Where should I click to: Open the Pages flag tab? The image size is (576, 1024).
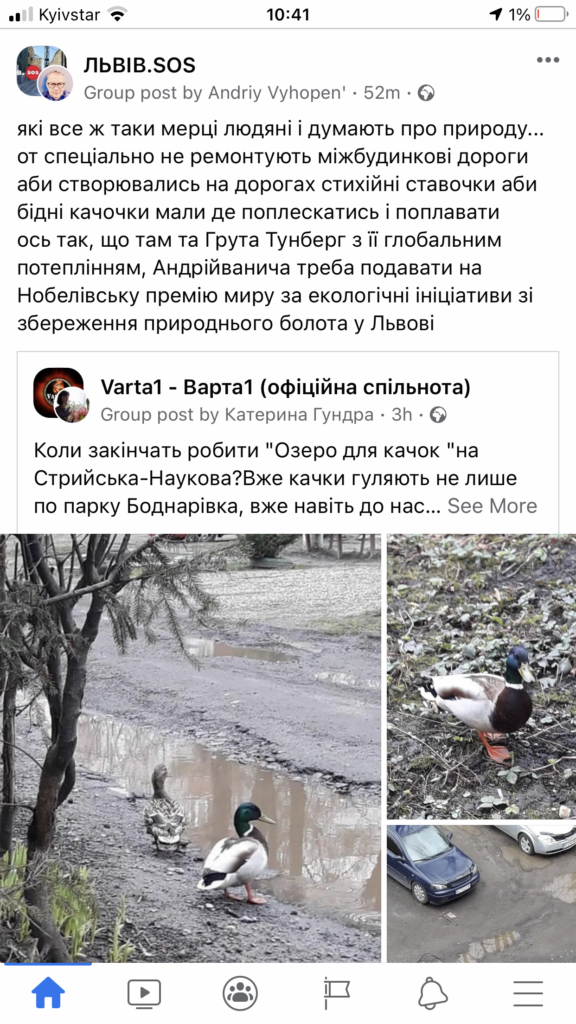click(336, 993)
